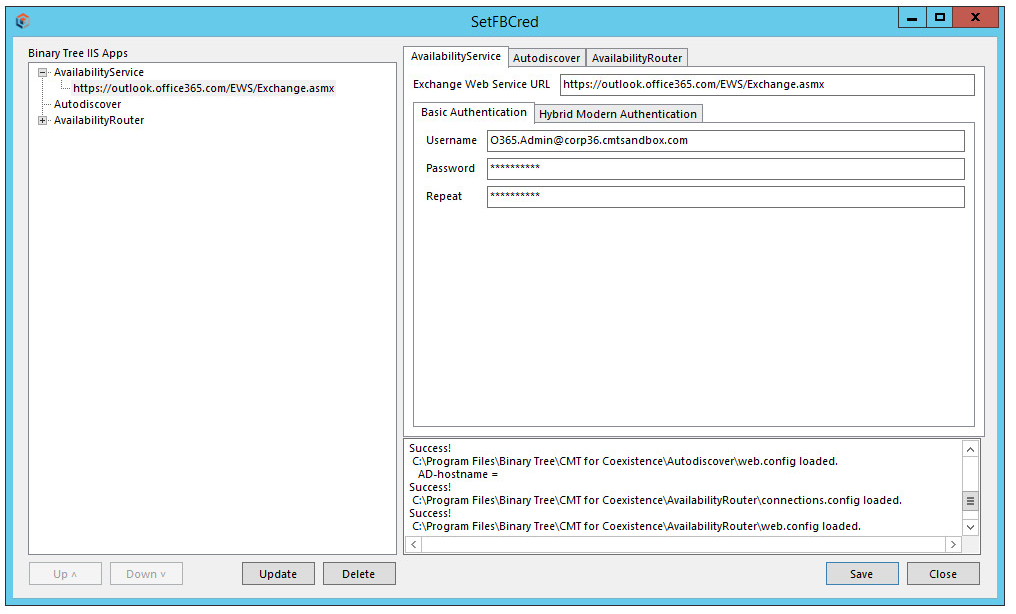Click the 'Binary Tree IIS Apps' label

78,53
